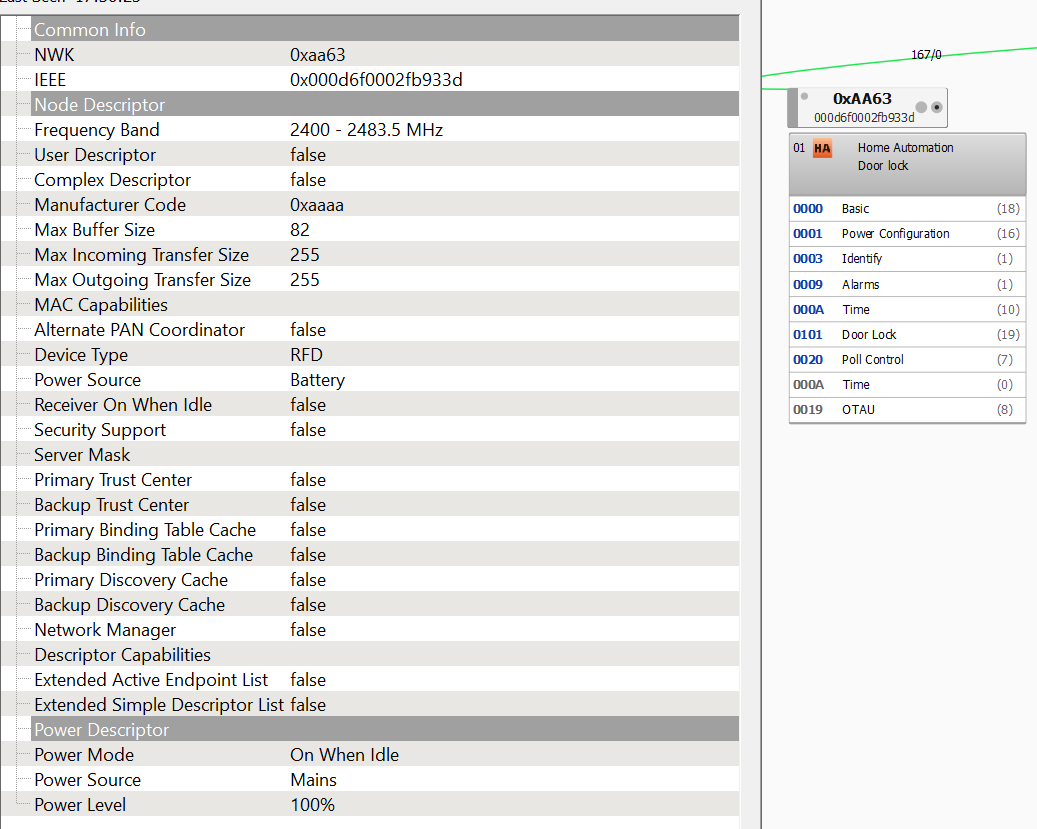Open the 0003 Identify cluster

[907, 259]
